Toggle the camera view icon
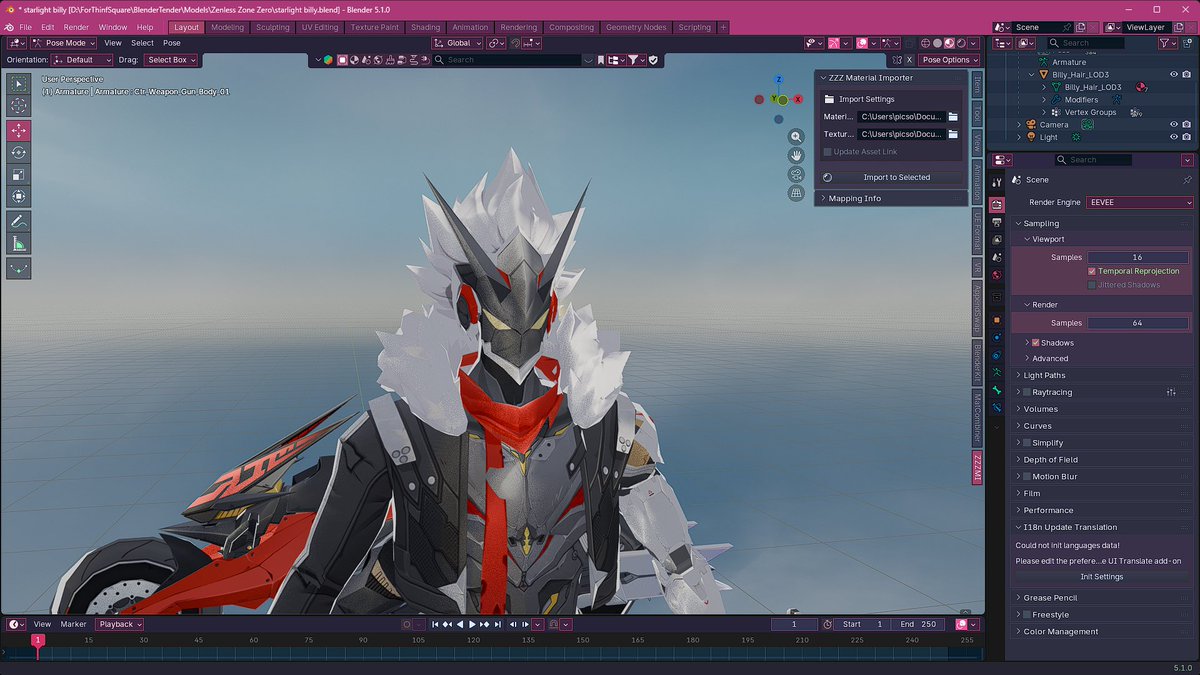The height and width of the screenshot is (675, 1200). click(x=796, y=175)
